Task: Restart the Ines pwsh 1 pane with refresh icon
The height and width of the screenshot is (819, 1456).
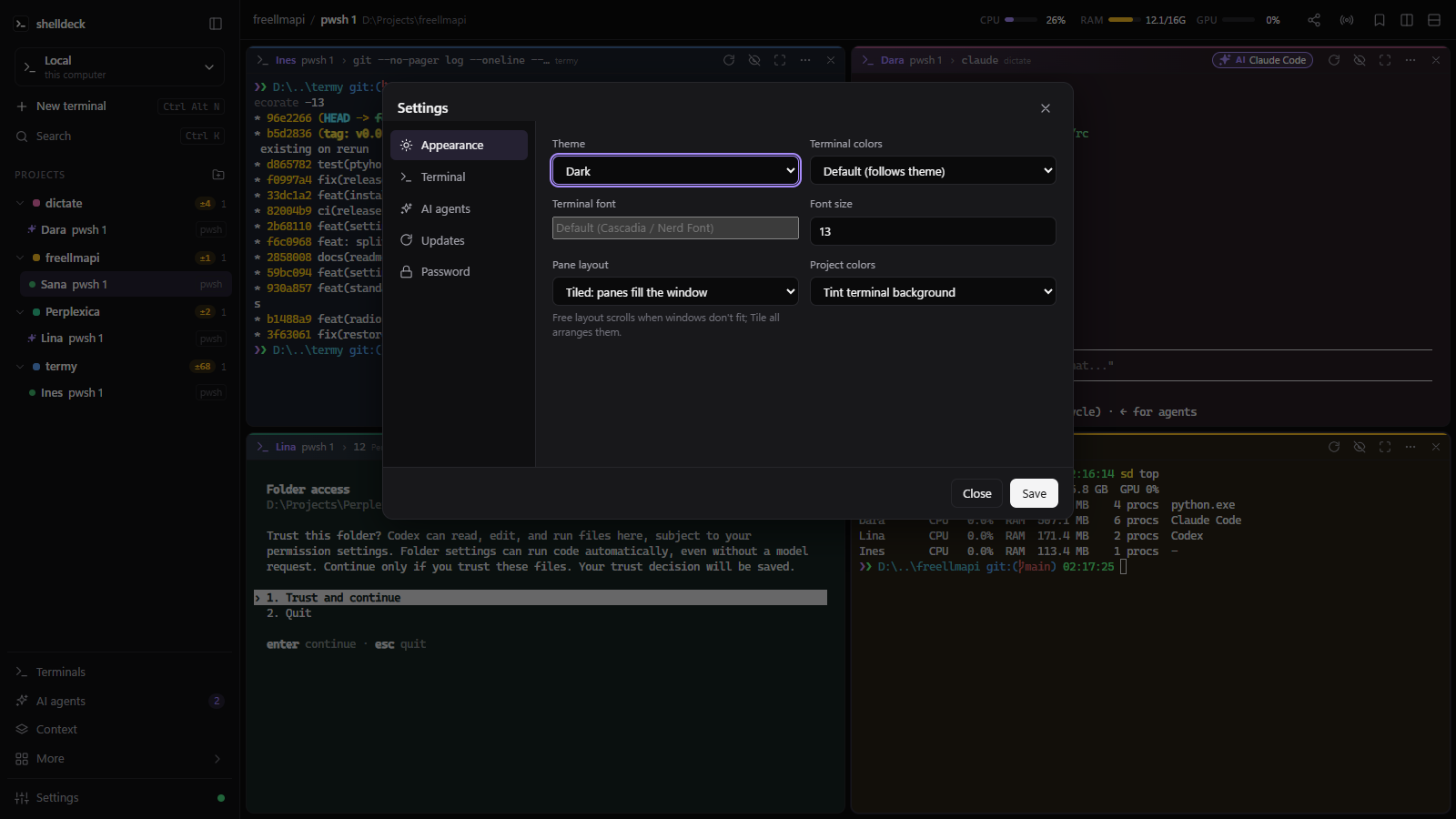Action: [x=729, y=60]
